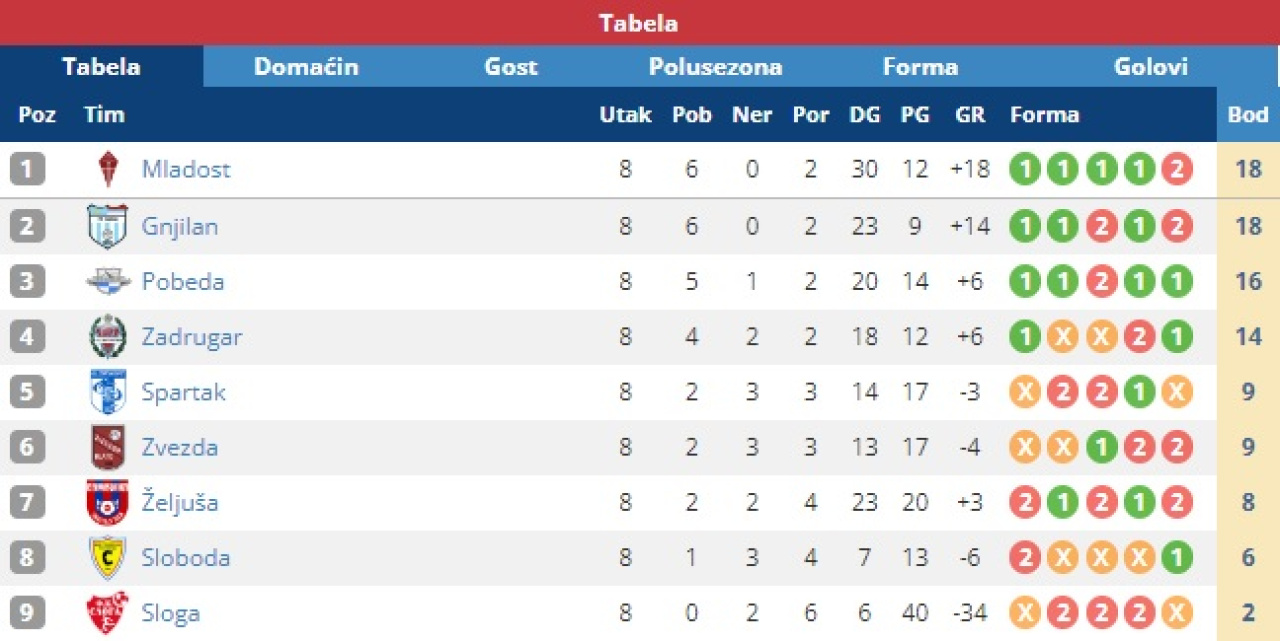This screenshot has width=1280, height=641.
Task: Click the Bod column header
Action: click(x=1248, y=114)
